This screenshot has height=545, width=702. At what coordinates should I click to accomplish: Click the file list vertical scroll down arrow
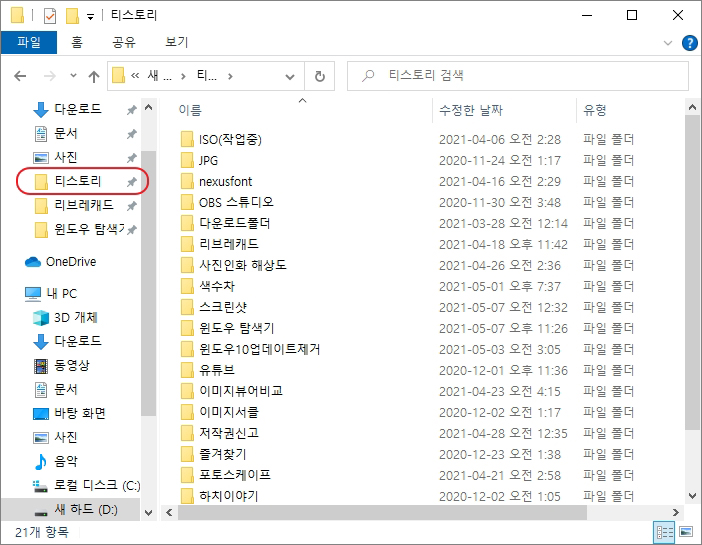692,496
